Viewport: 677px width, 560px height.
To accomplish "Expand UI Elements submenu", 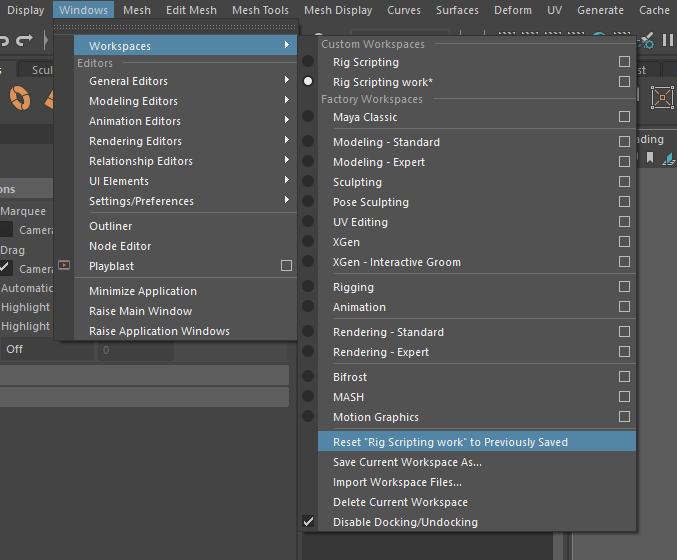I will 186,180.
